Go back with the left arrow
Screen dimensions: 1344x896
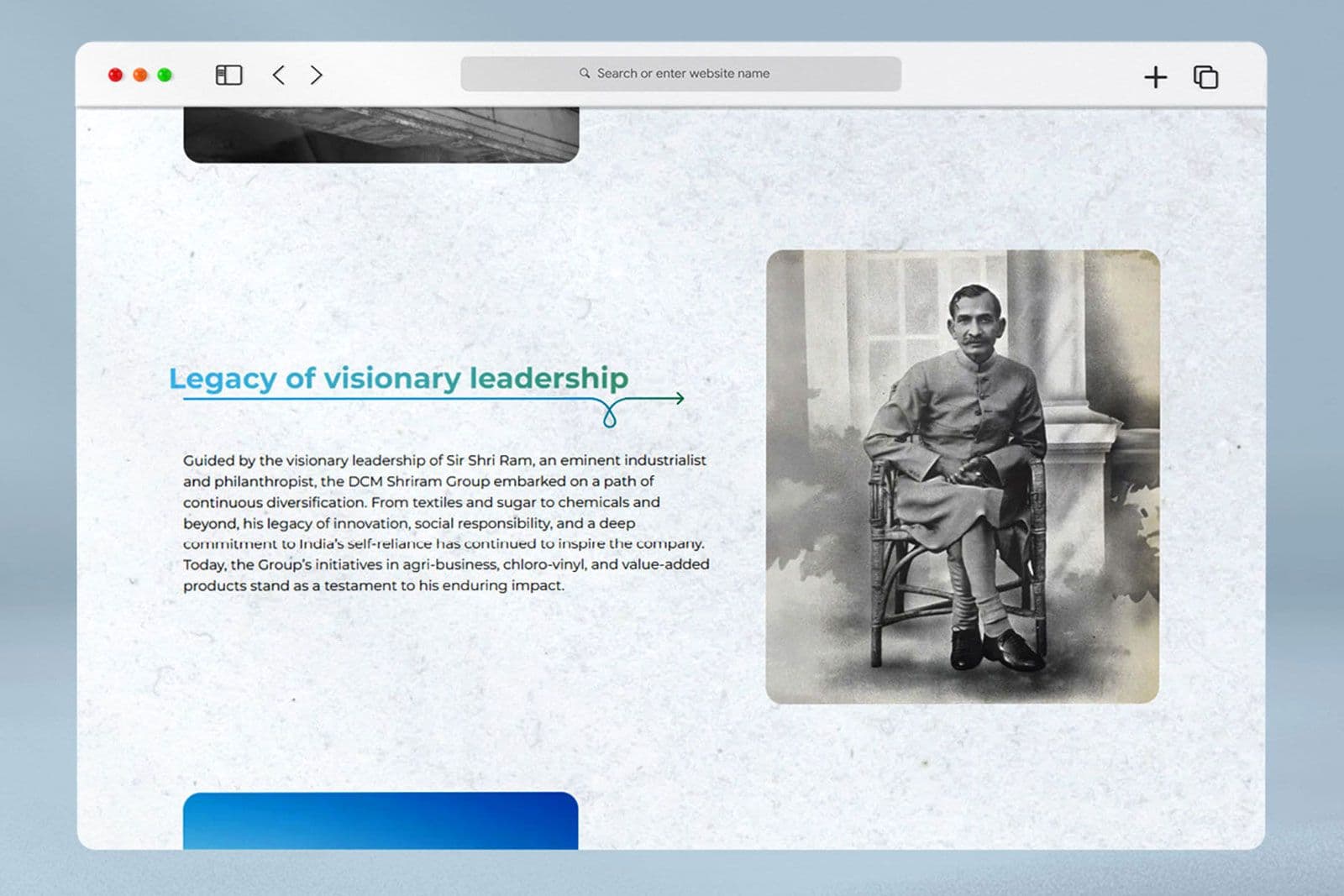[x=279, y=75]
